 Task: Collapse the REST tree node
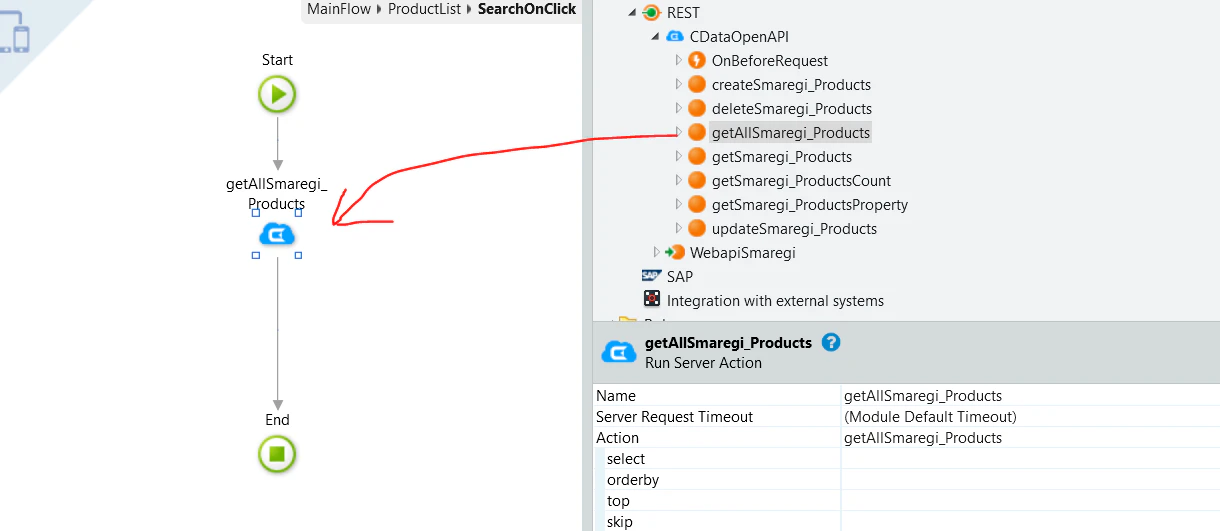point(631,13)
